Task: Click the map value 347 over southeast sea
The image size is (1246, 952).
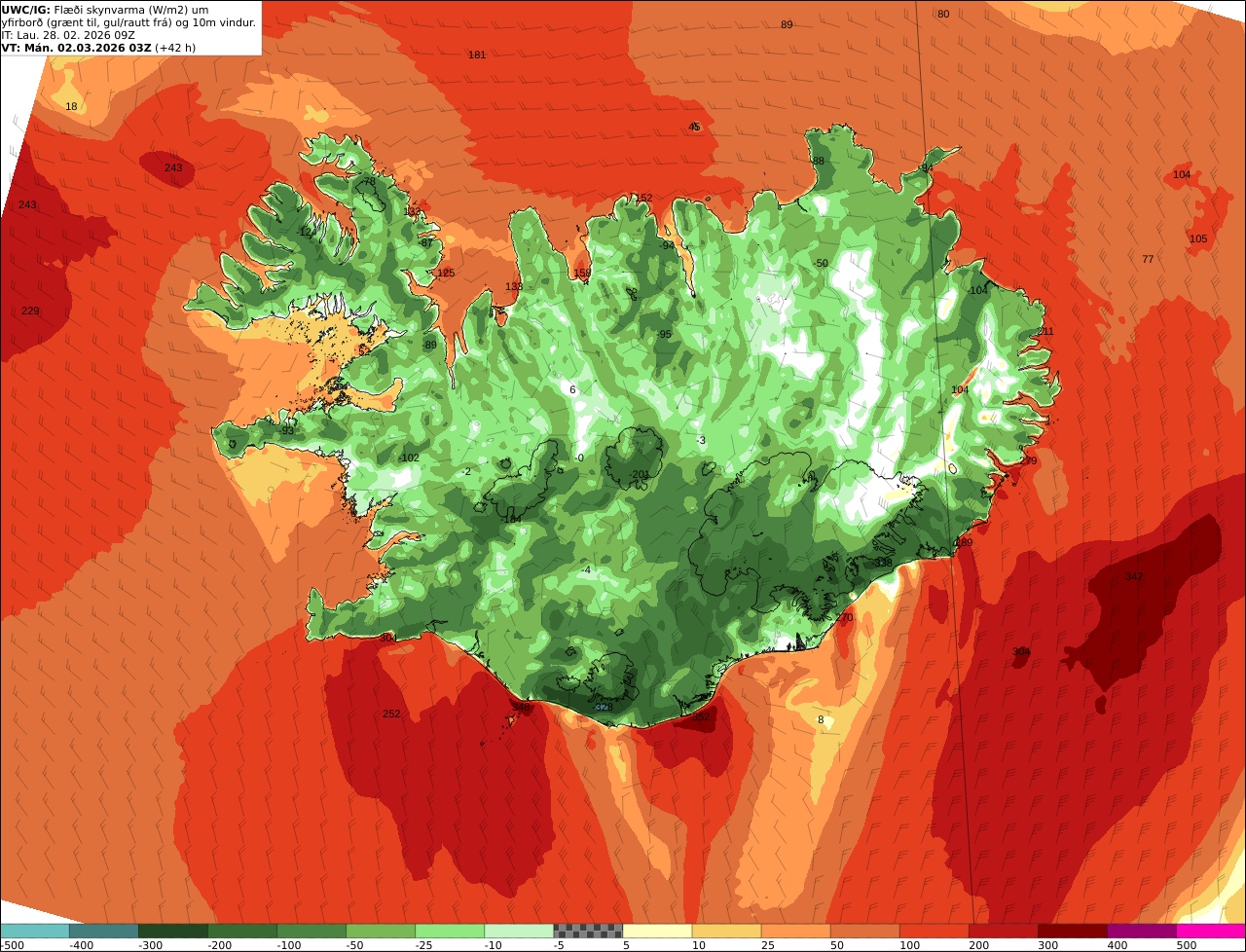Action: coord(1134,577)
